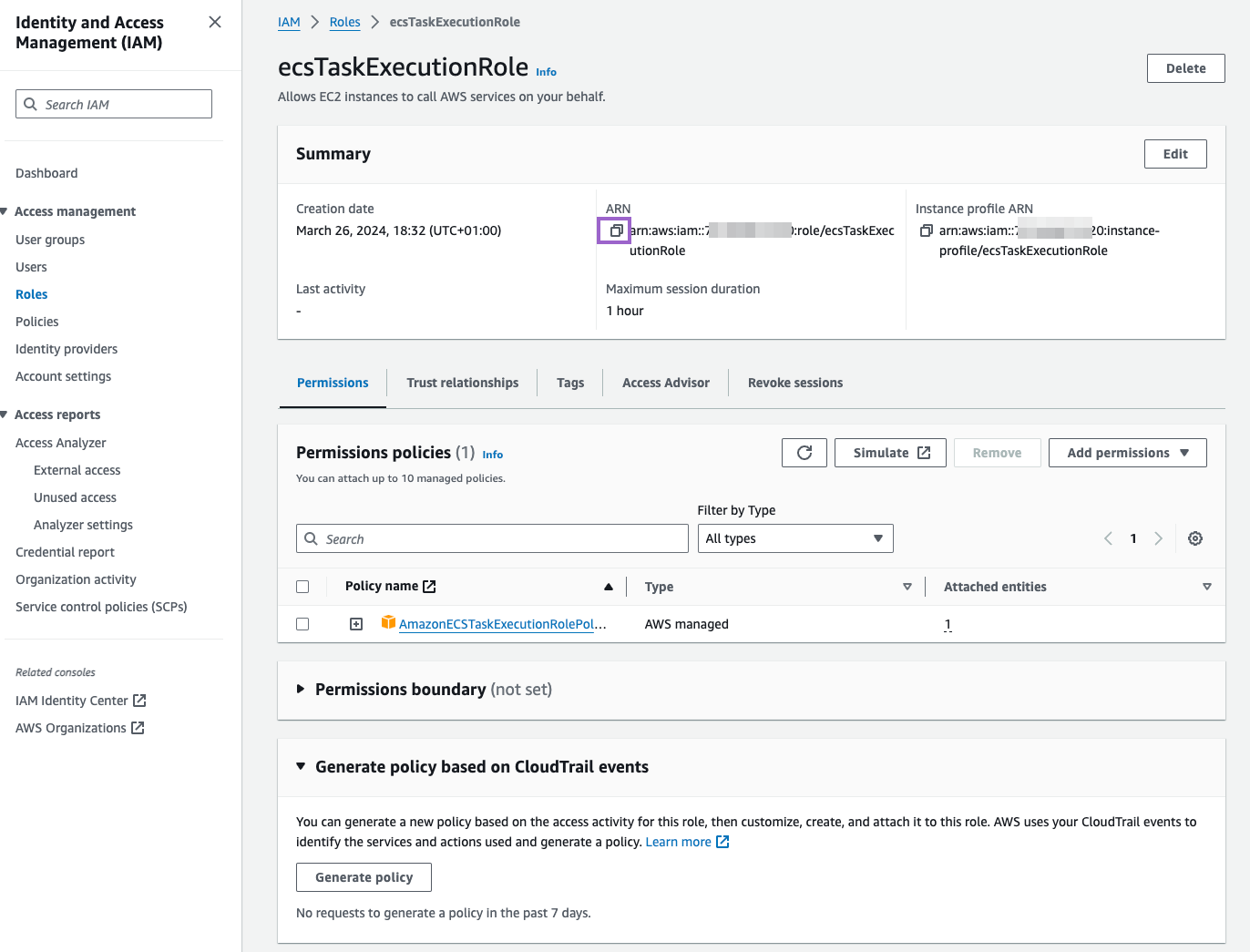Screen dimensions: 1250x952
Task: Open the Filter by Type dropdown
Action: [x=794, y=538]
